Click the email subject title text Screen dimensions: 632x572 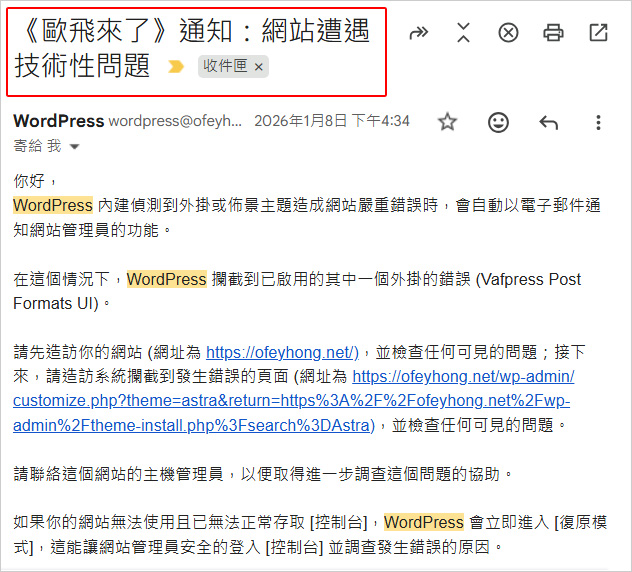190,33
